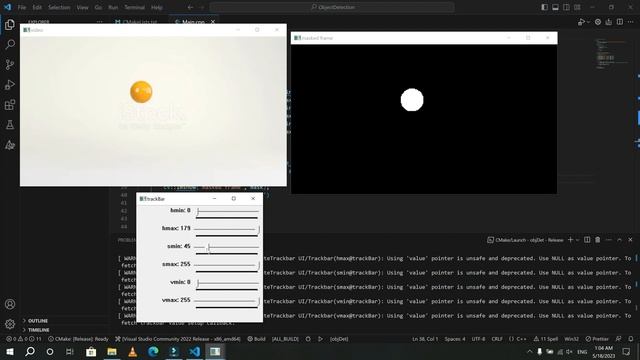This screenshot has width=640, height=360.
Task: Switch to the Main.cpp editor tab
Action: pos(193,21)
